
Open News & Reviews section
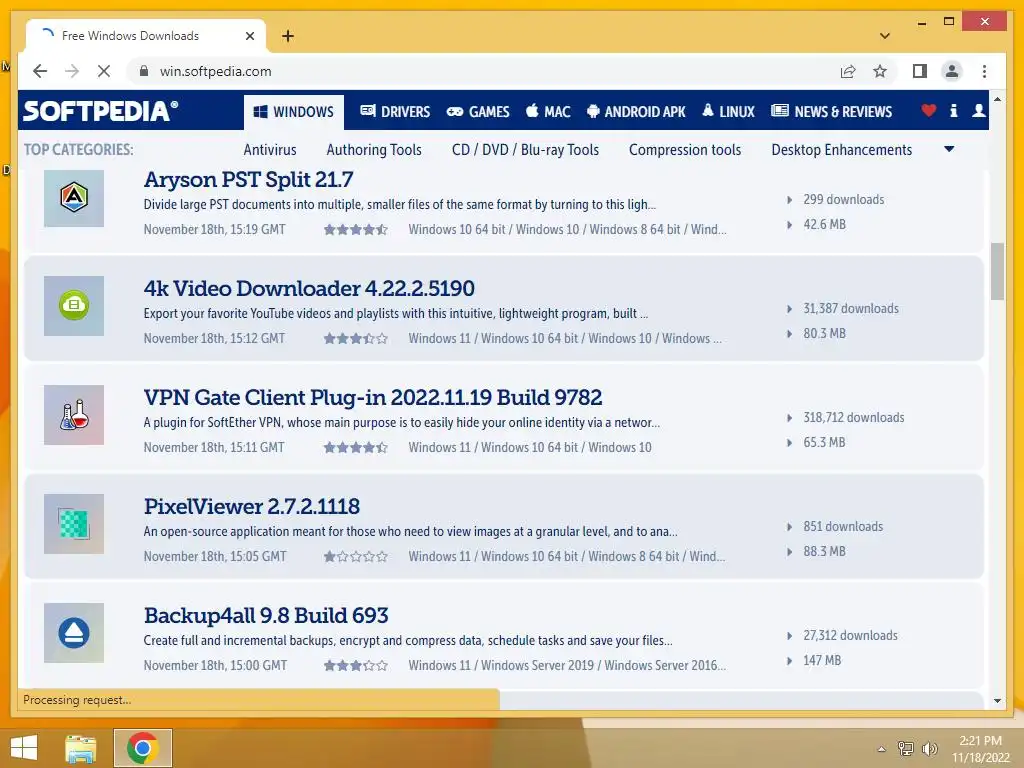pos(831,112)
